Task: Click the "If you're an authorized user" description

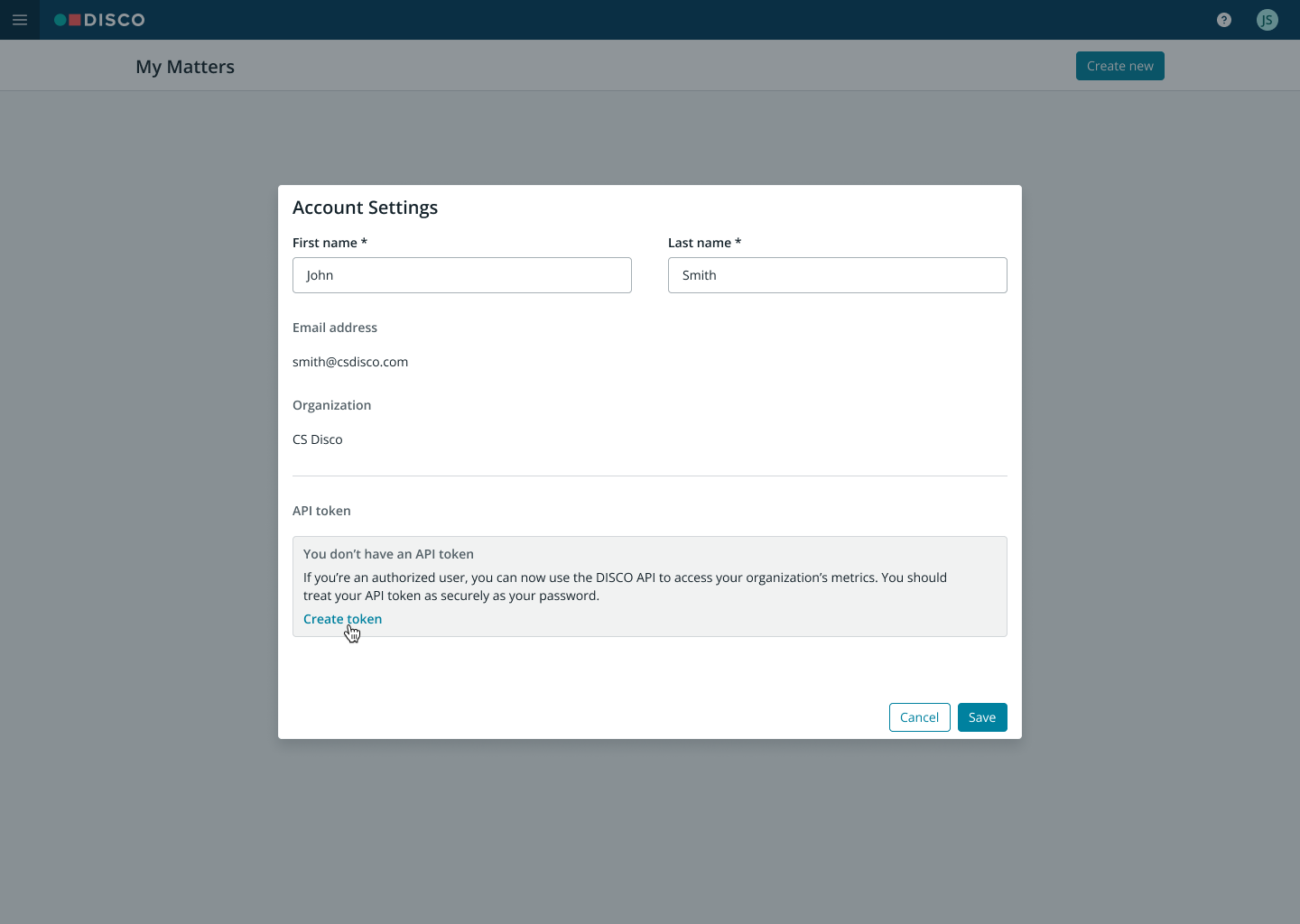Action: click(625, 587)
